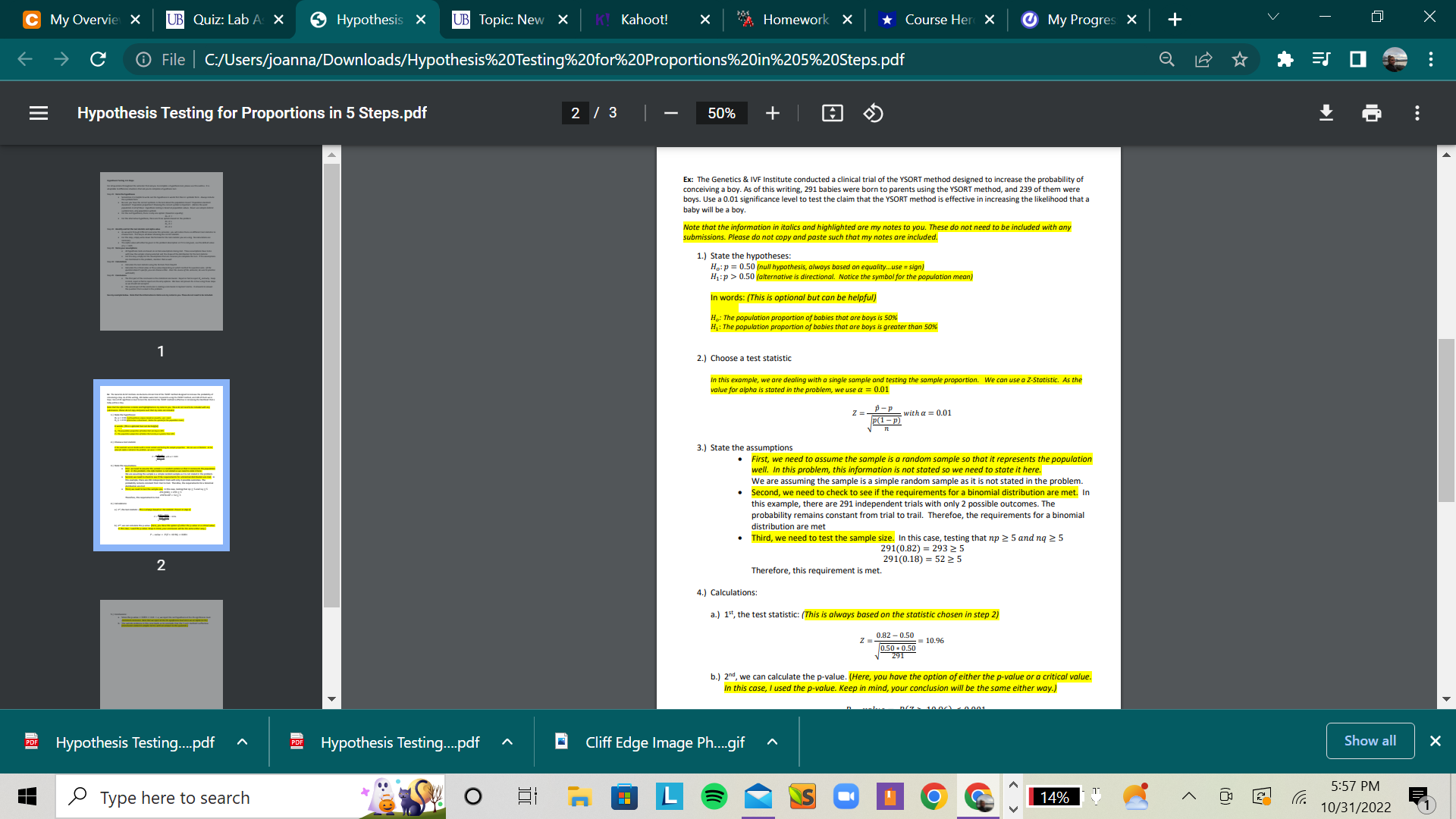Collapse the Hypothesis Testing download preview
Viewport: 1456px width, 819px height.
[243, 742]
